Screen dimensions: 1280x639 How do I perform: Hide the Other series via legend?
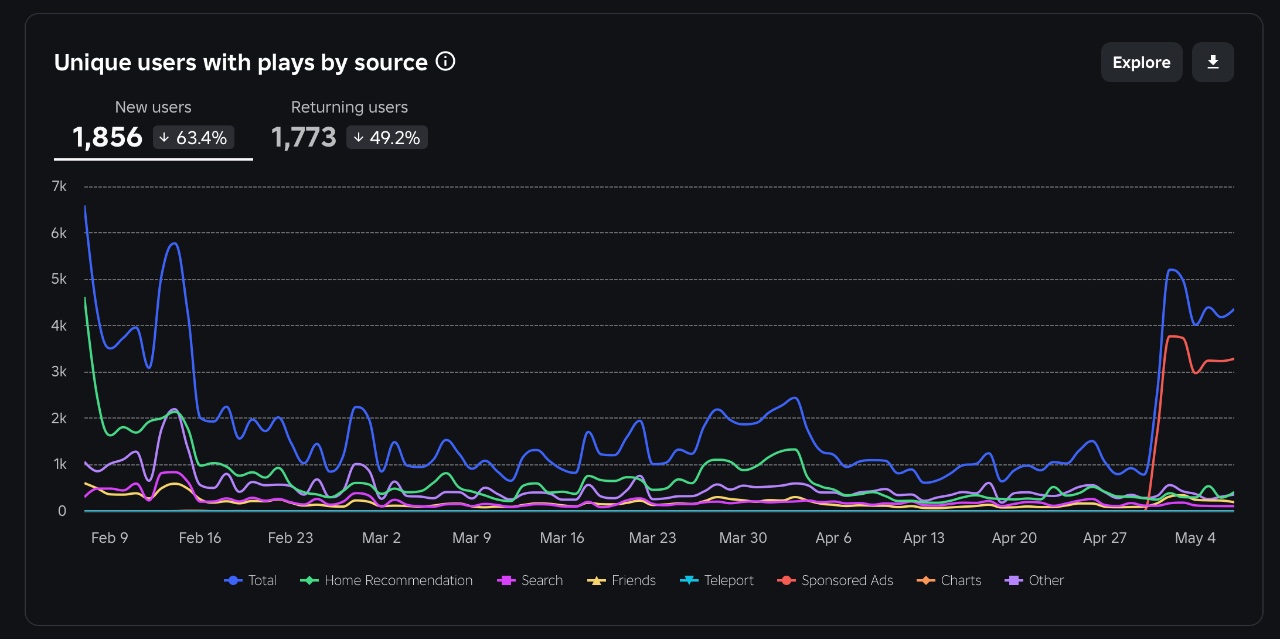pos(1035,580)
